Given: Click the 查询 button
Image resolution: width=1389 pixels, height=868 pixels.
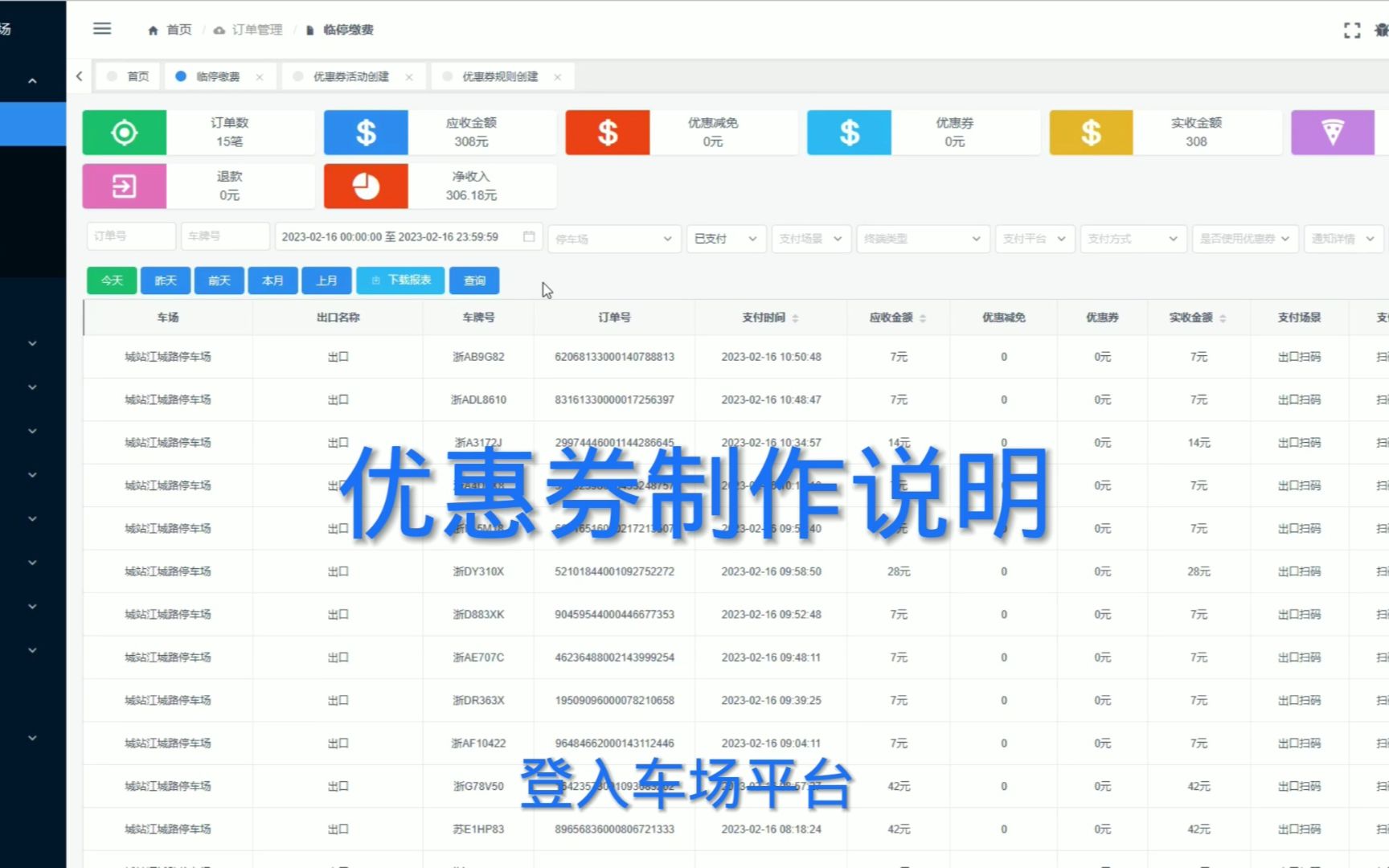Looking at the screenshot, I should point(474,280).
